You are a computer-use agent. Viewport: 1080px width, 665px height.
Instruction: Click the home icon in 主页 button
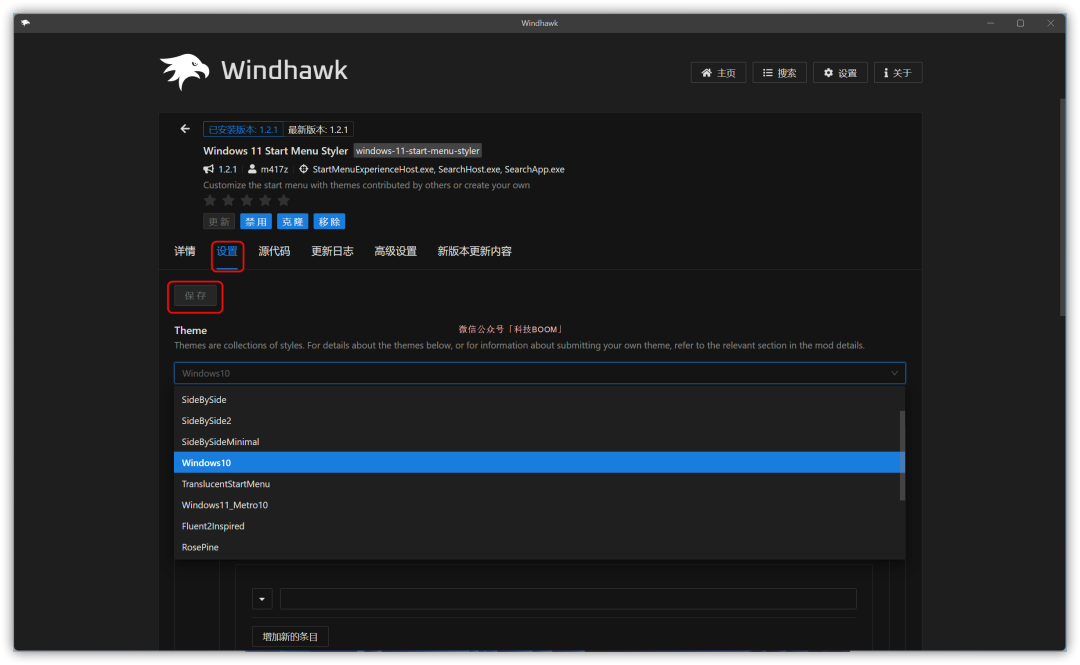[707, 73]
